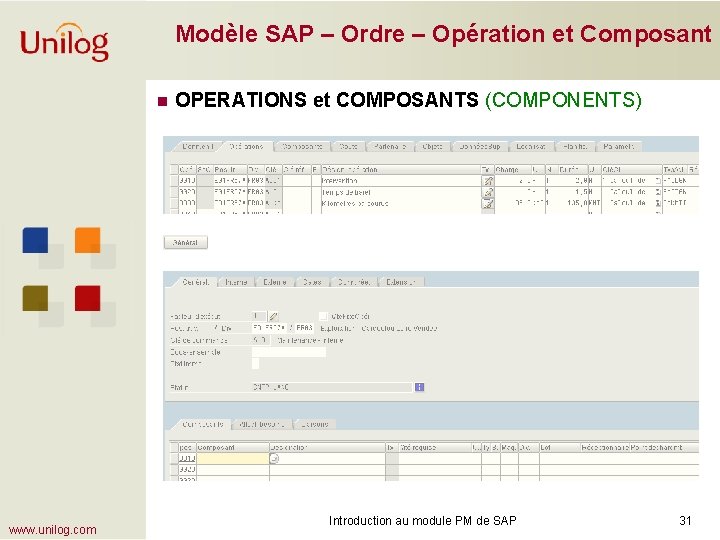The height and width of the screenshot is (540, 720).
Task: Click pencil icon beside execution factor field
Action: (273, 316)
